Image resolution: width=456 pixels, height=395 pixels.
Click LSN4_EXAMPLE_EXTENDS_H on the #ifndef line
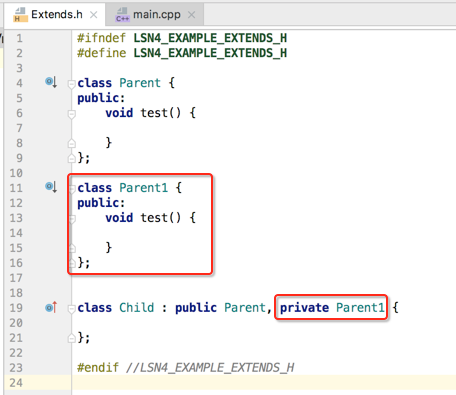coord(210,38)
